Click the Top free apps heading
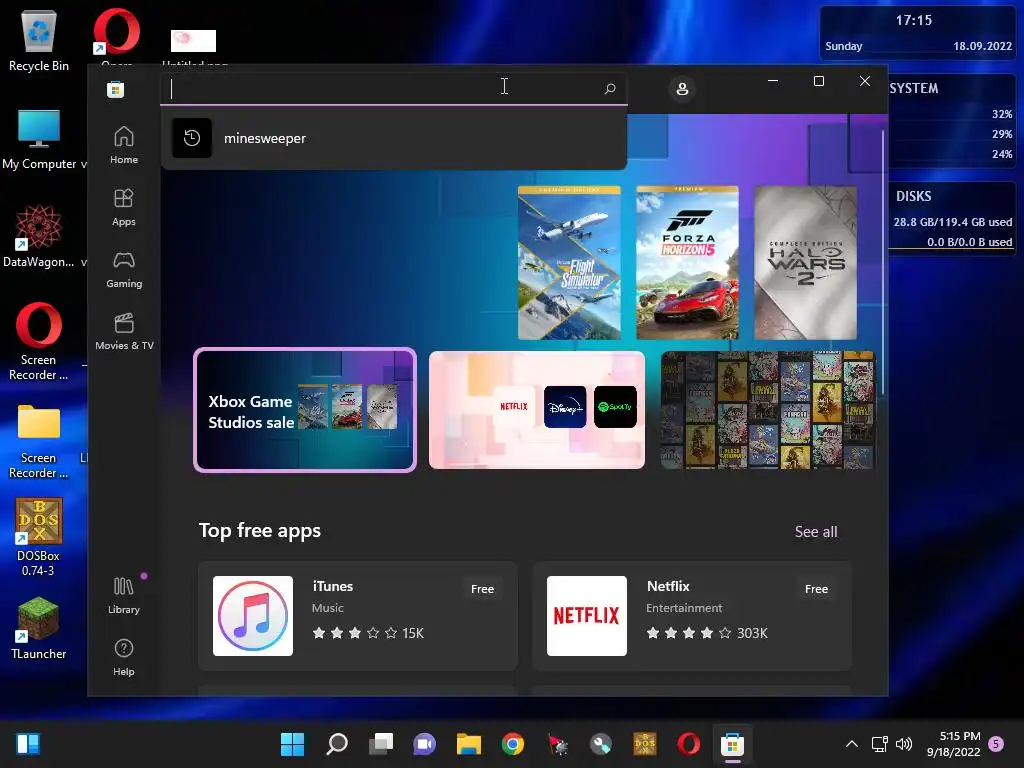The height and width of the screenshot is (768, 1024). click(x=260, y=530)
